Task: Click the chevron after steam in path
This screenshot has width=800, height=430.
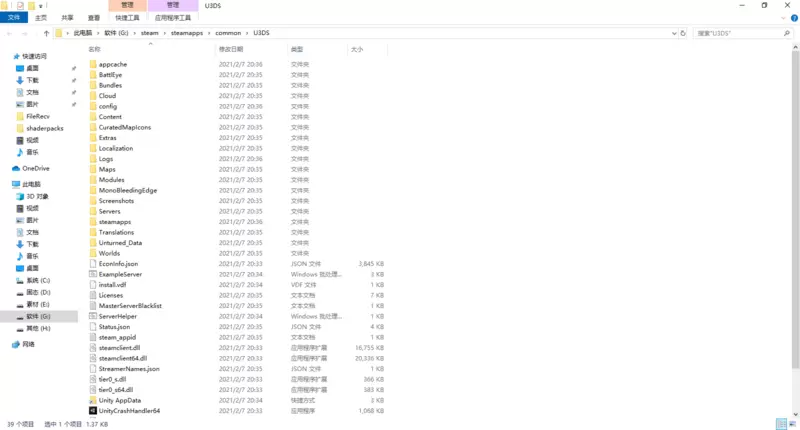Action: tap(165, 33)
